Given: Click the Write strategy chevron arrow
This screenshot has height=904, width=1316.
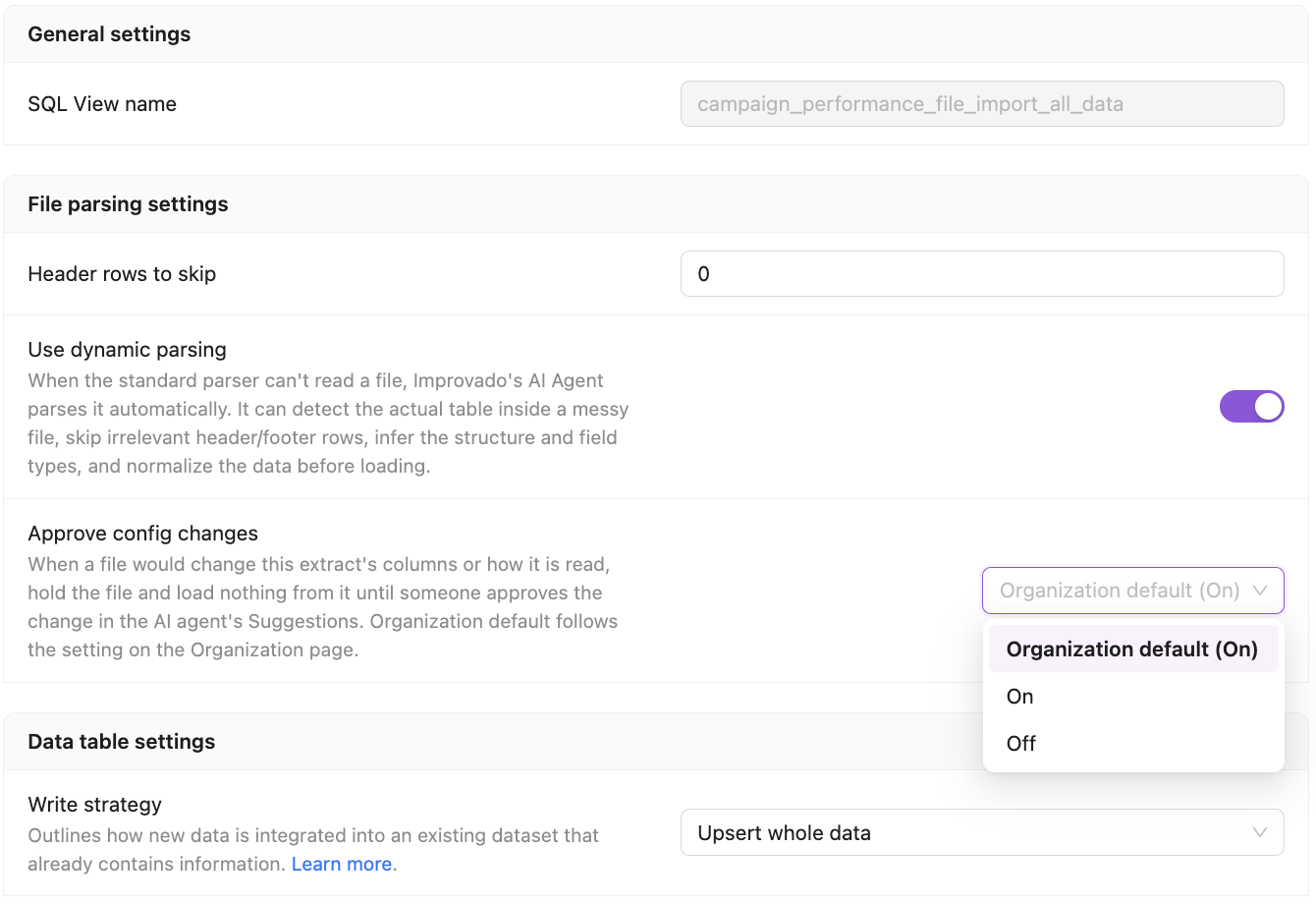Looking at the screenshot, I should (x=1260, y=833).
